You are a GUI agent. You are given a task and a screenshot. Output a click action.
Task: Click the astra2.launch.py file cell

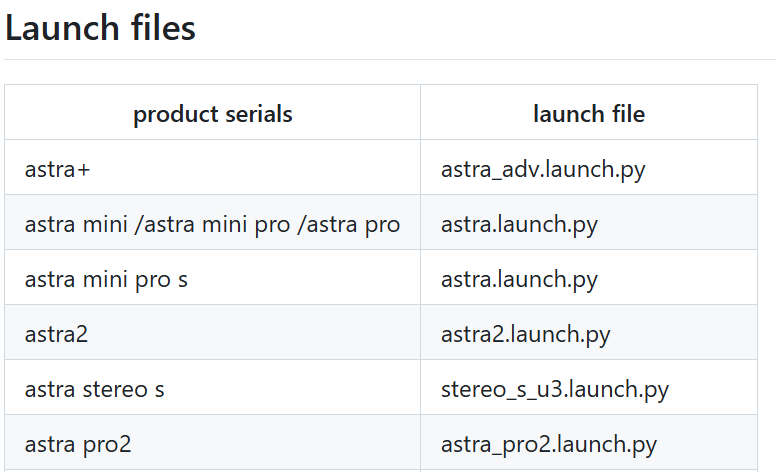[525, 334]
